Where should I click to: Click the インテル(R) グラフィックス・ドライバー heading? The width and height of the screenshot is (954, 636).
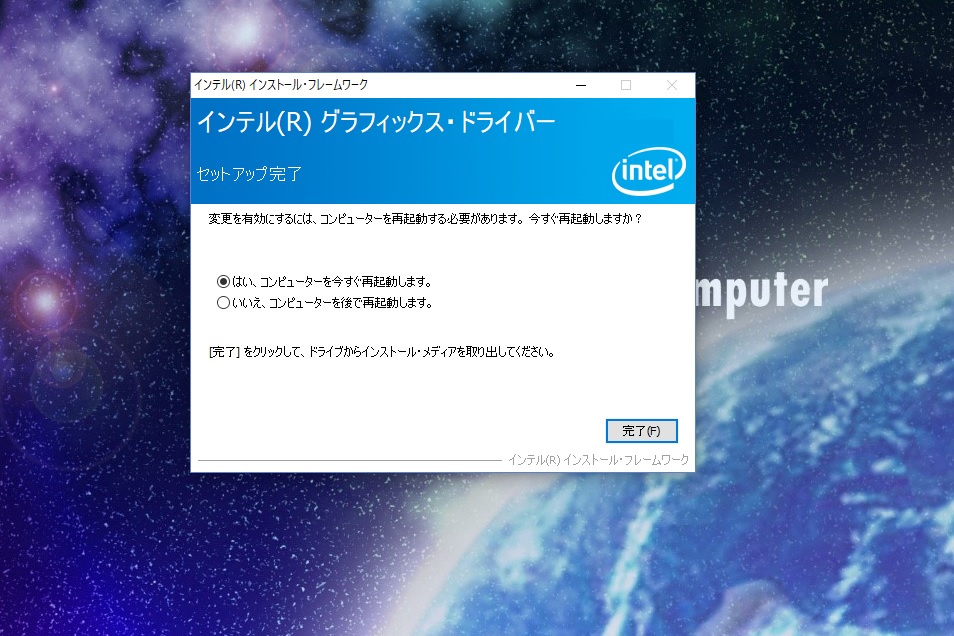point(376,122)
